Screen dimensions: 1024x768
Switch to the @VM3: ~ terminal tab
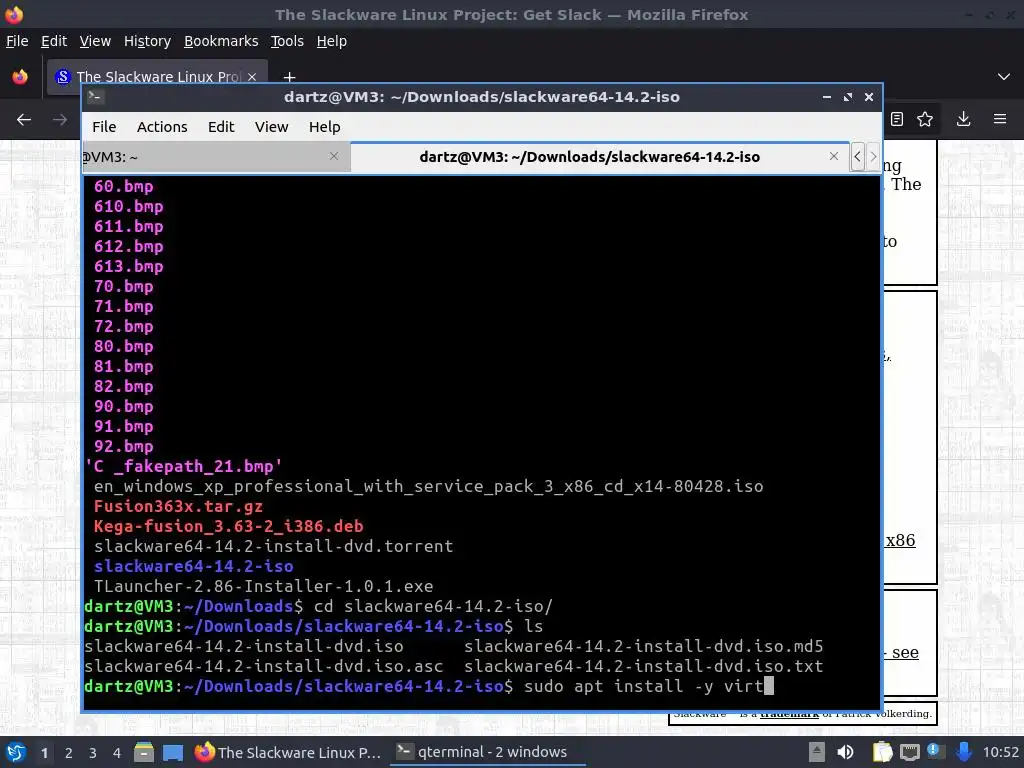216,157
